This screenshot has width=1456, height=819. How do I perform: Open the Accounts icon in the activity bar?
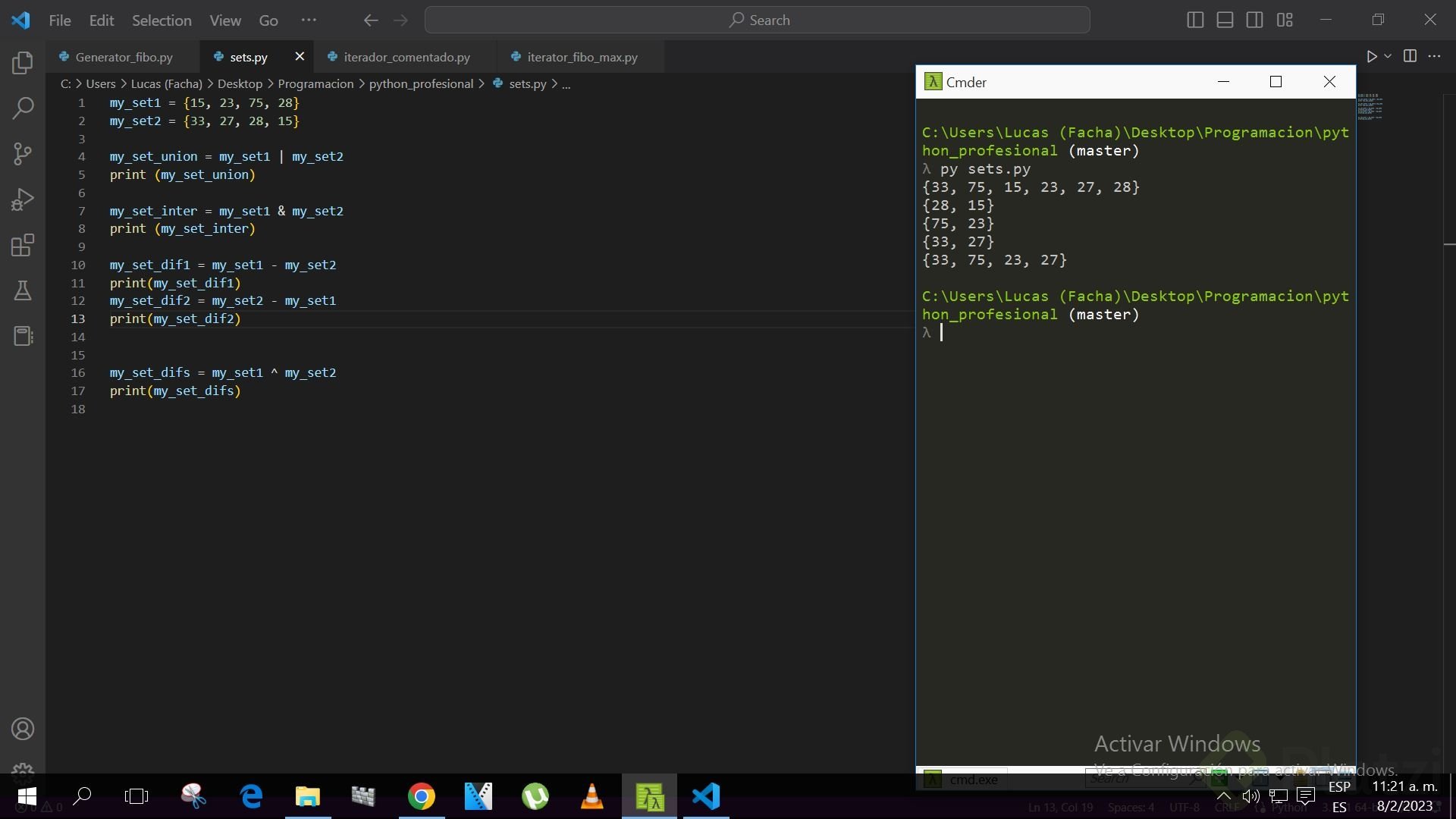click(23, 729)
